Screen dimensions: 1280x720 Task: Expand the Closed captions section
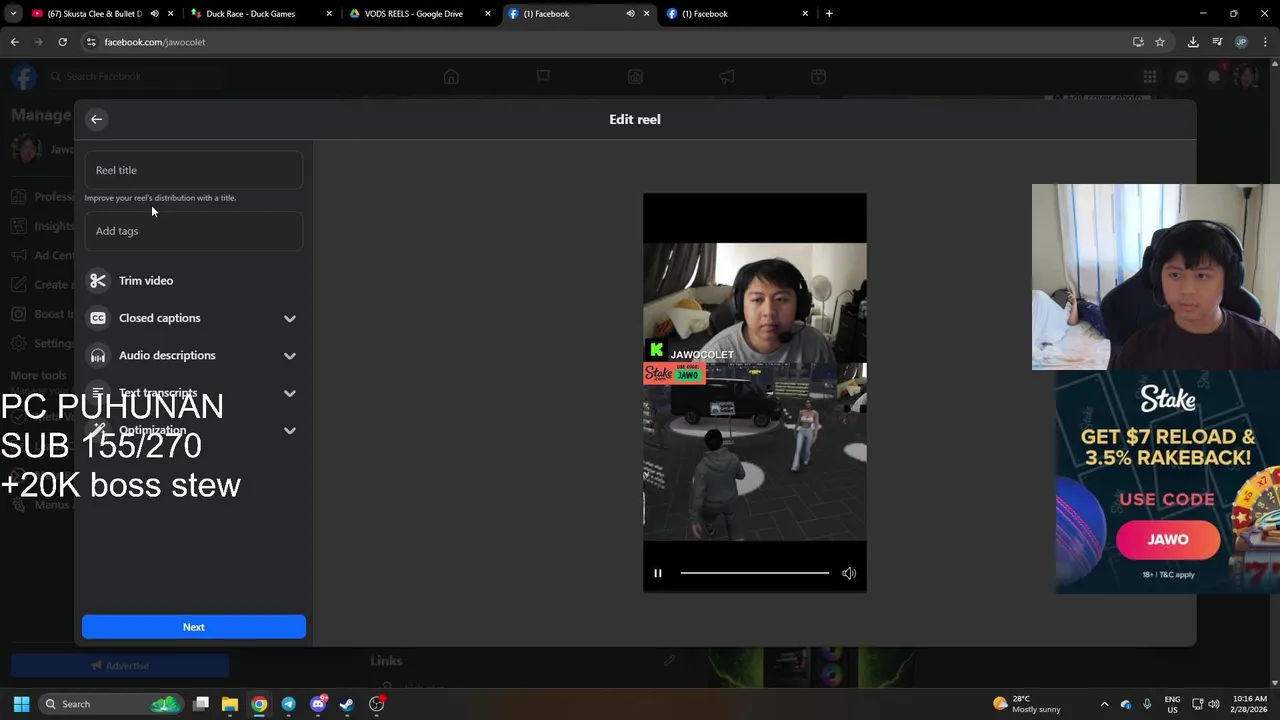pyautogui.click(x=290, y=319)
